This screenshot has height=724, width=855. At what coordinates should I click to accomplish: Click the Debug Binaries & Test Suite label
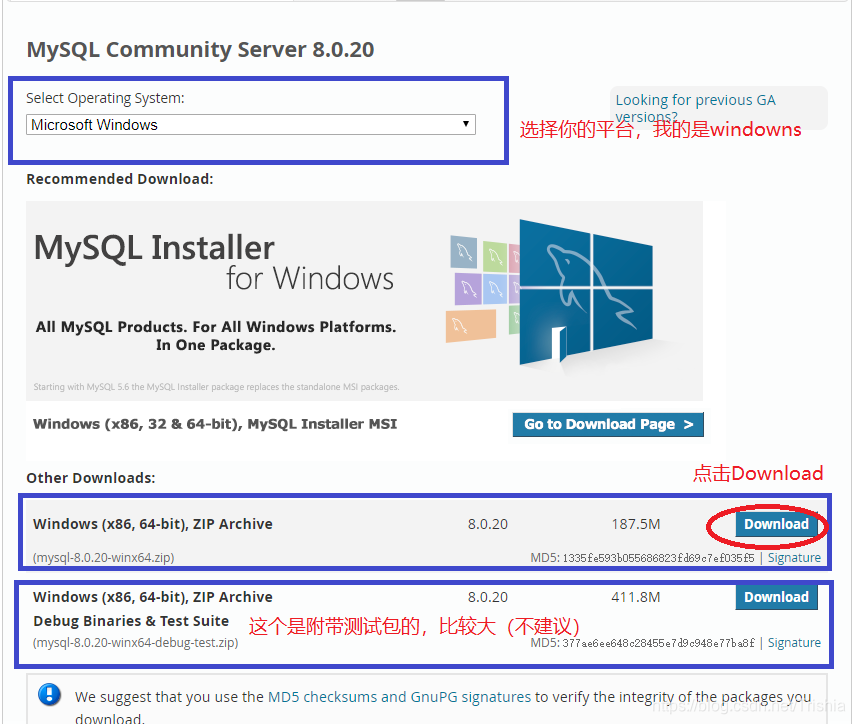(x=131, y=622)
